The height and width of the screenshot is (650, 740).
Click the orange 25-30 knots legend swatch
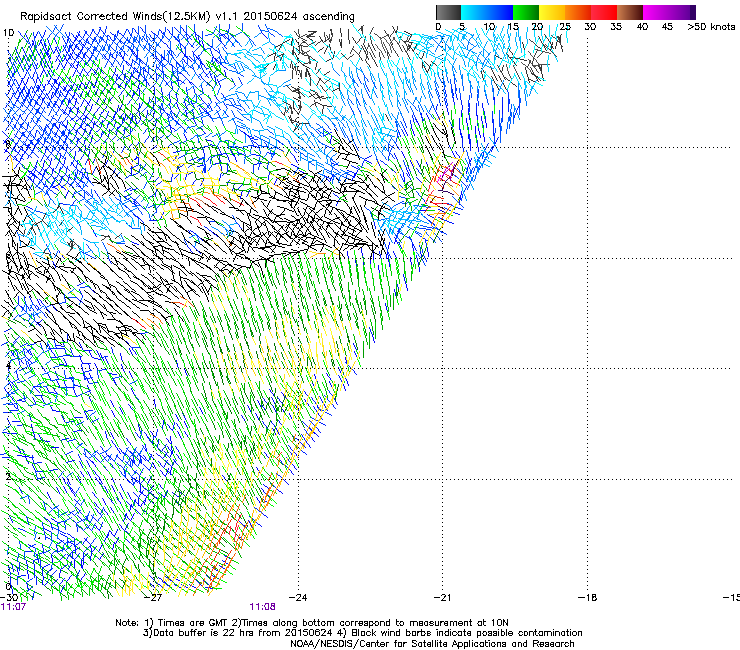[x=578, y=12]
